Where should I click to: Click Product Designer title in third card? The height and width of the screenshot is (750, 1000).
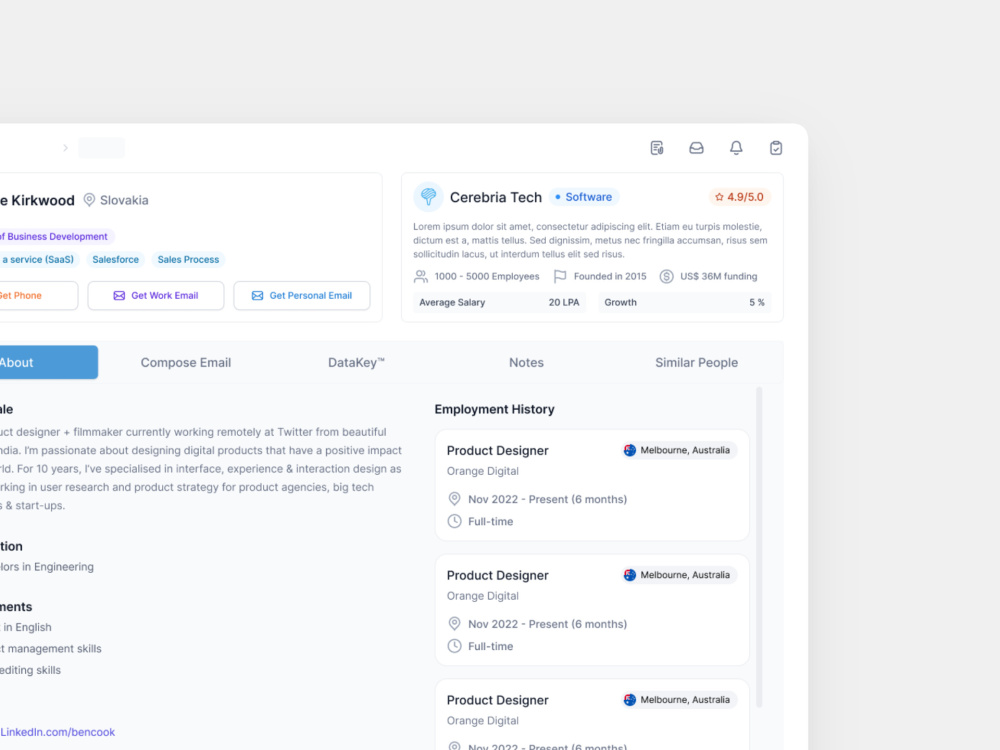pyautogui.click(x=497, y=700)
